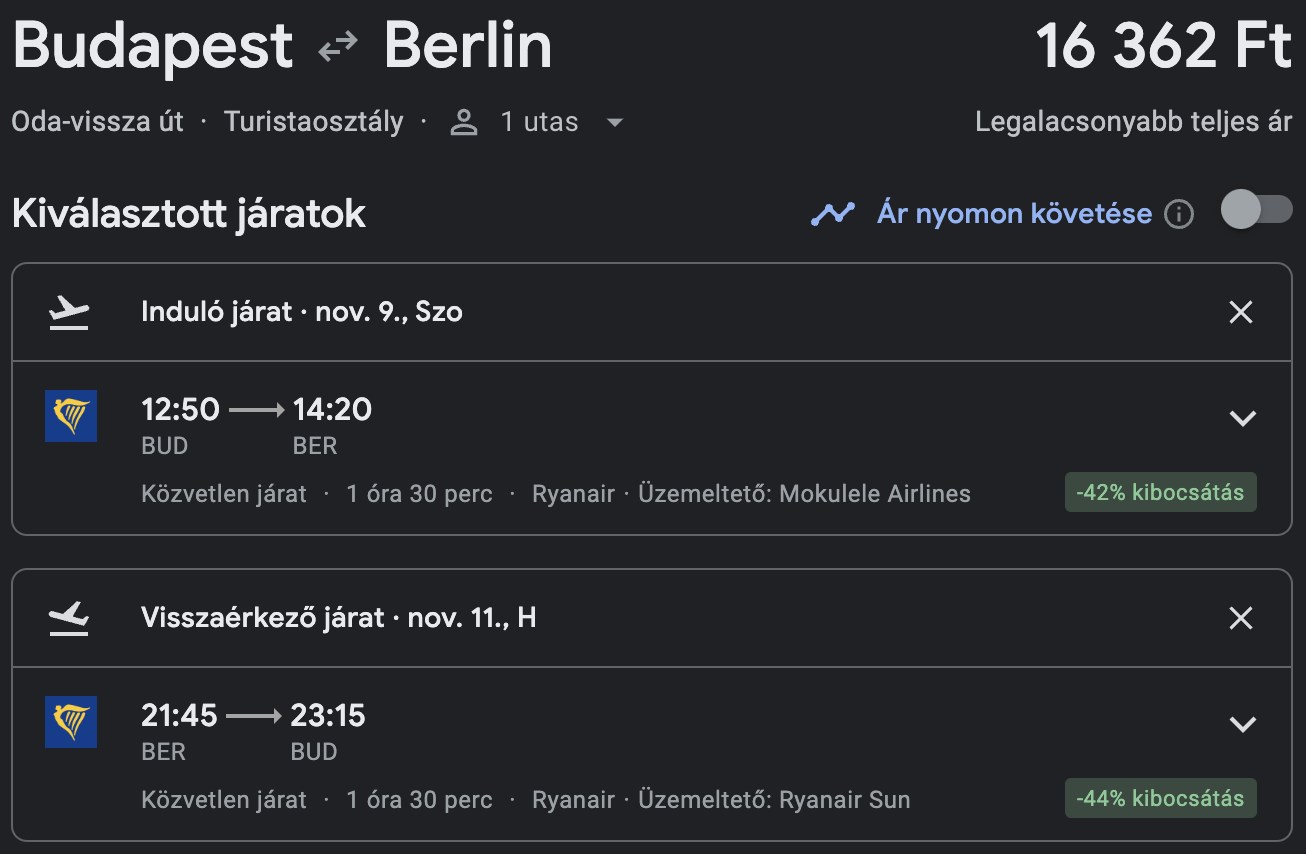Remove the outbound flight with the X button

pyautogui.click(x=1240, y=313)
